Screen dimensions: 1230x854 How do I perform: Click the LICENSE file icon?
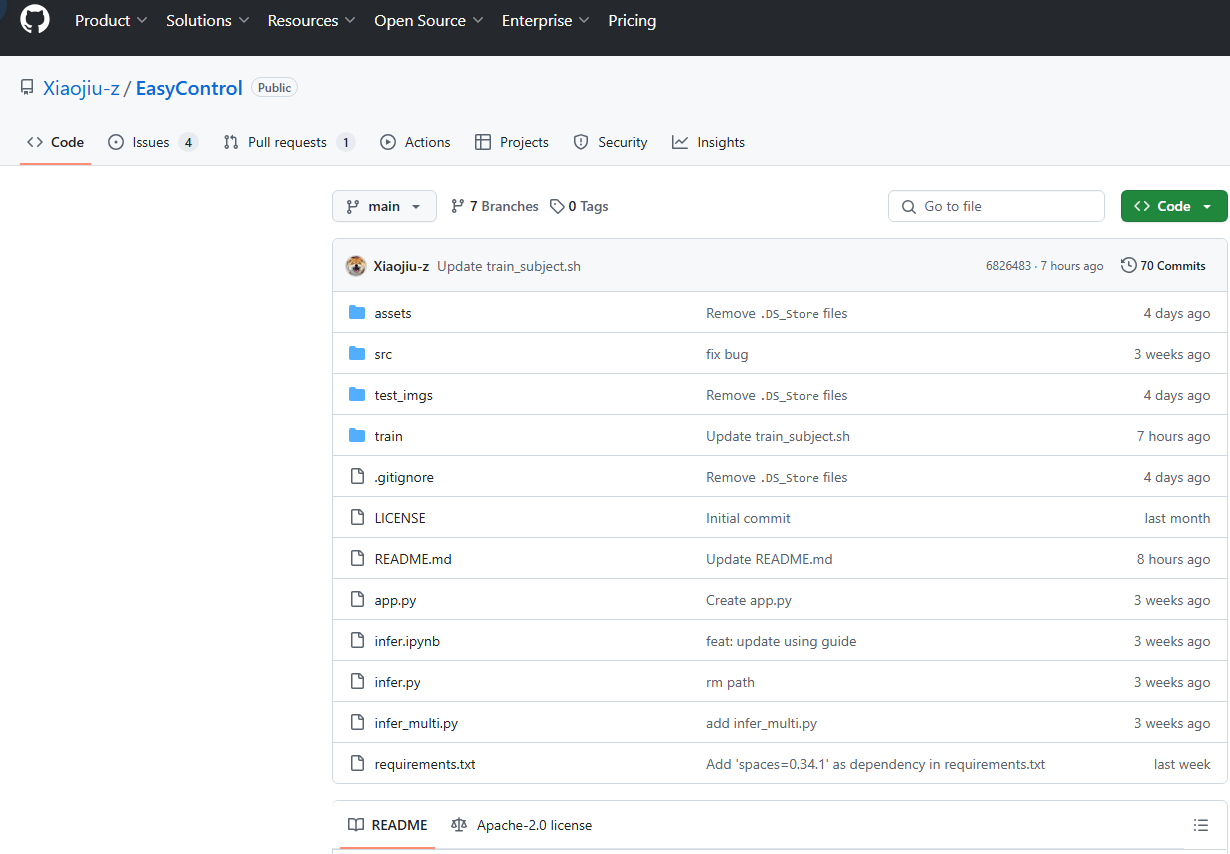[x=357, y=518]
